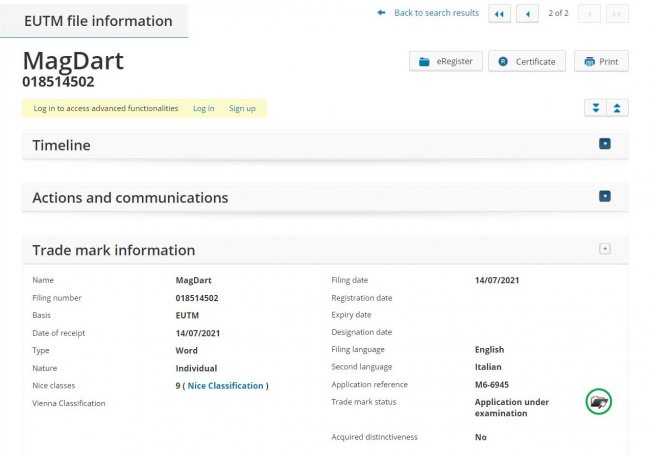Image resolution: width=650 pixels, height=456 pixels.
Task: Return via Back to search results
Action: (x=436, y=13)
